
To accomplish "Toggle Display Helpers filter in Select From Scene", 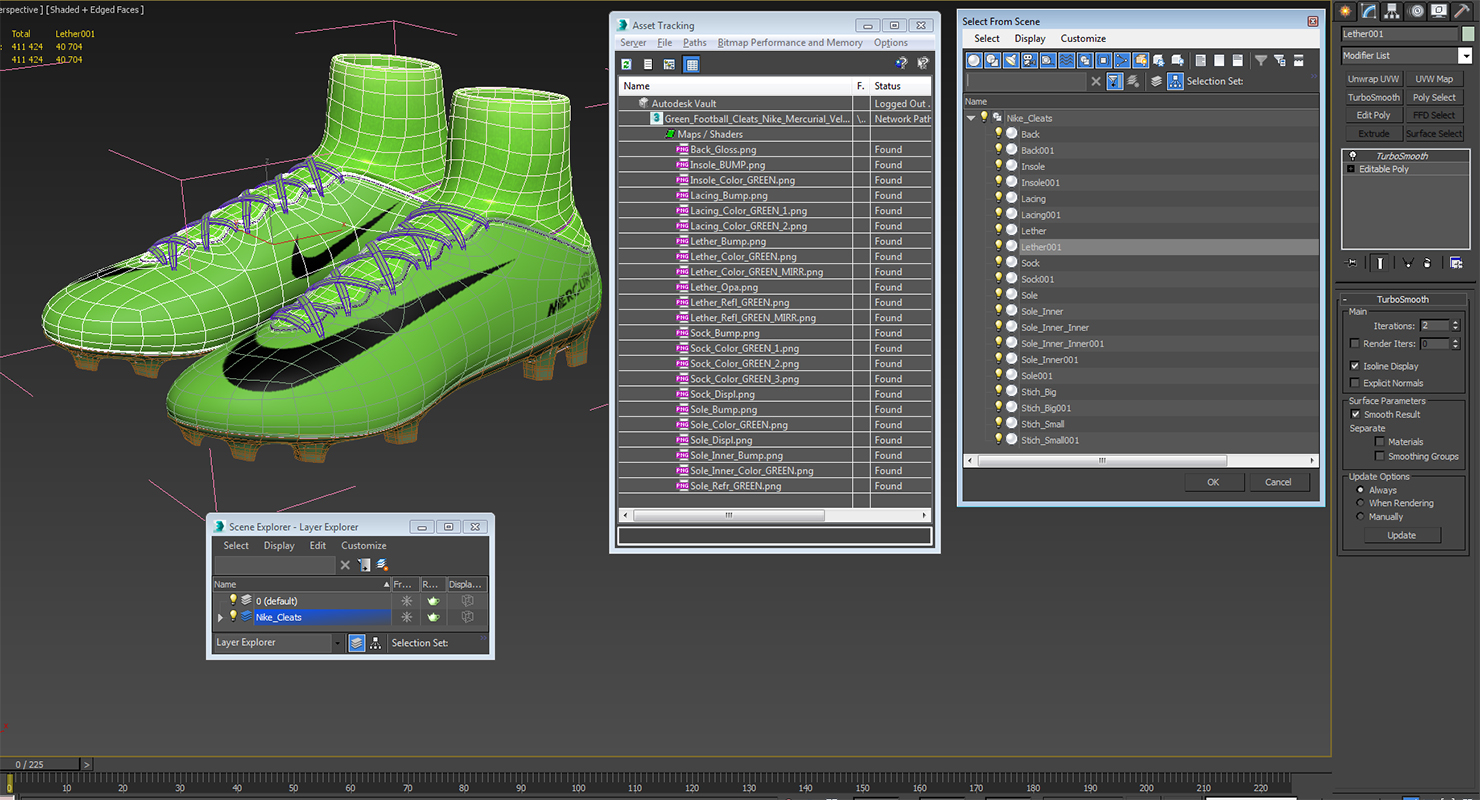I will (1047, 60).
